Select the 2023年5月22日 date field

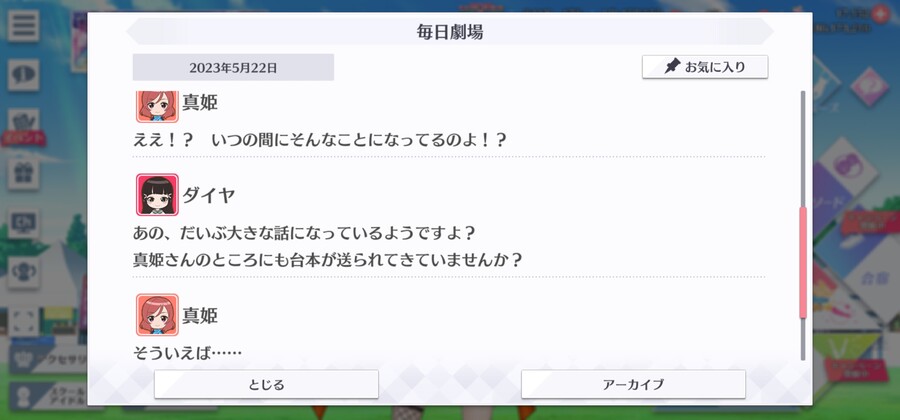pyautogui.click(x=233, y=67)
